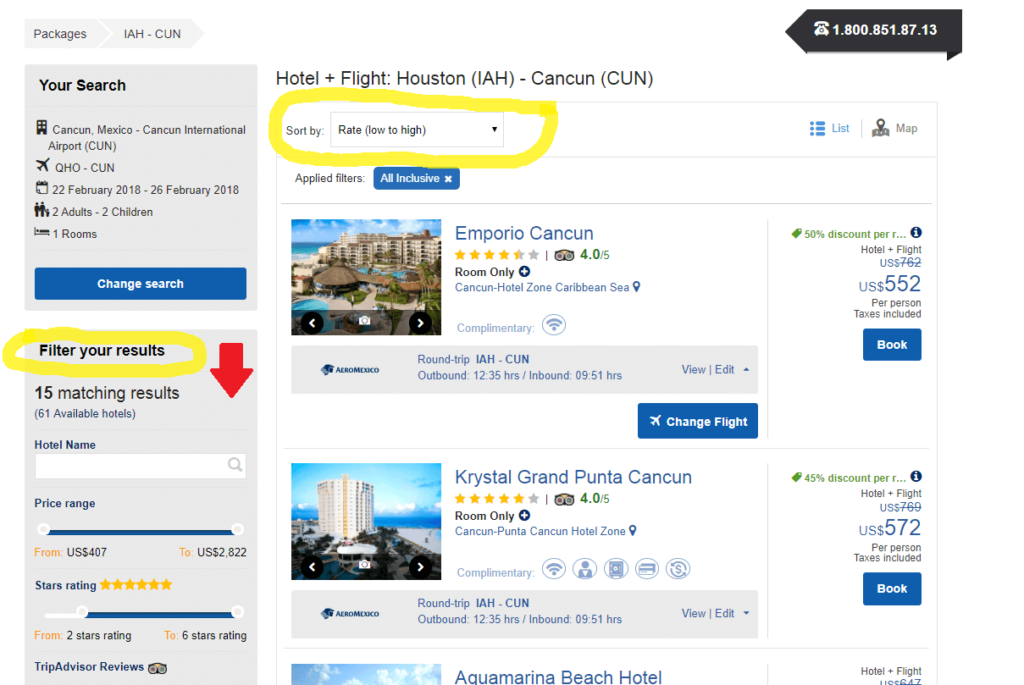The height and width of the screenshot is (685, 1024).
Task: Switch to Map view
Action: pos(894,128)
